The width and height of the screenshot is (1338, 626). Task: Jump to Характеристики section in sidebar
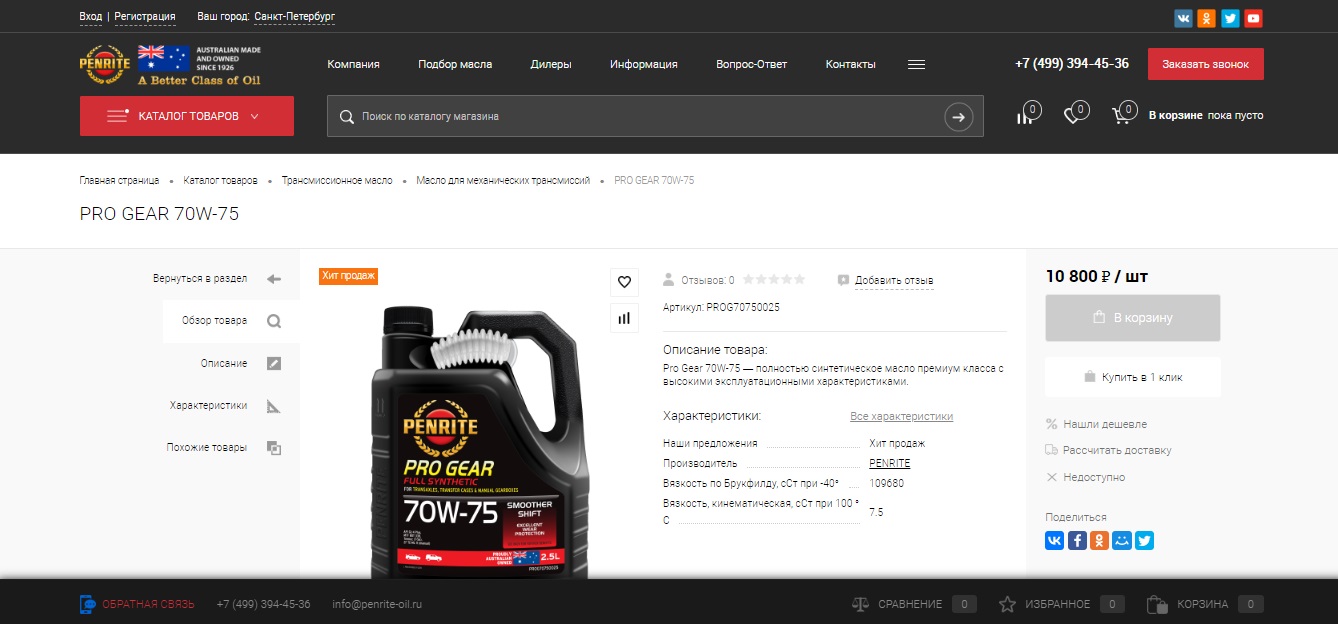click(x=208, y=406)
